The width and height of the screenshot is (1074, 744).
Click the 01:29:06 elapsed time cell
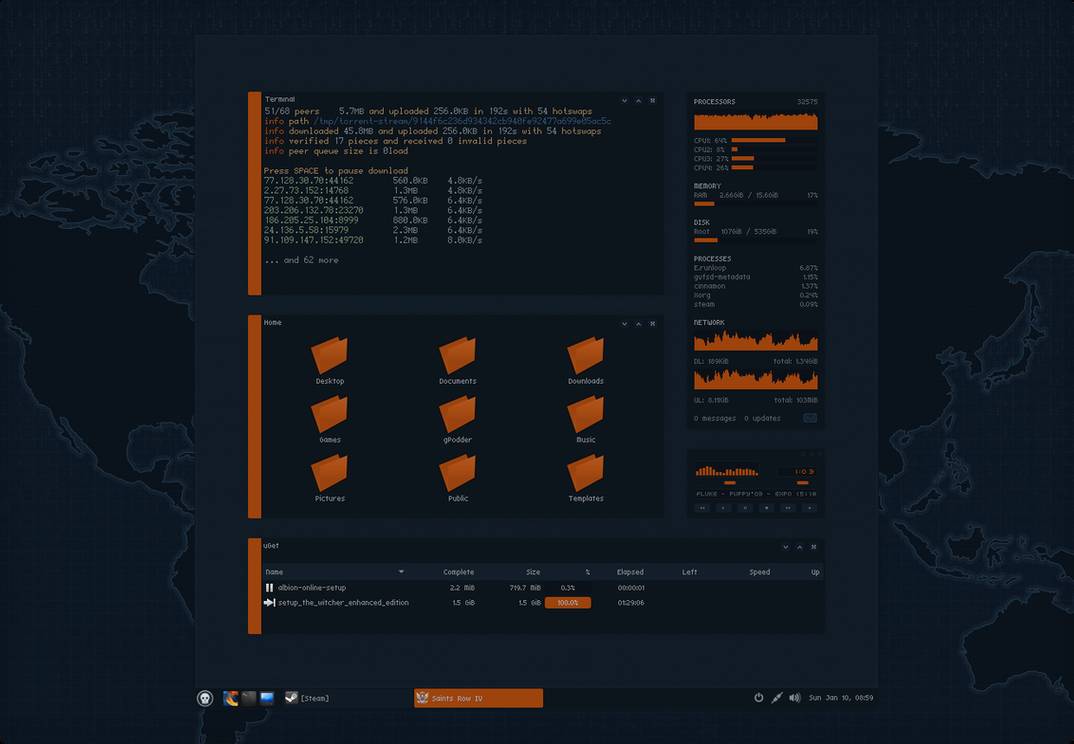630,603
